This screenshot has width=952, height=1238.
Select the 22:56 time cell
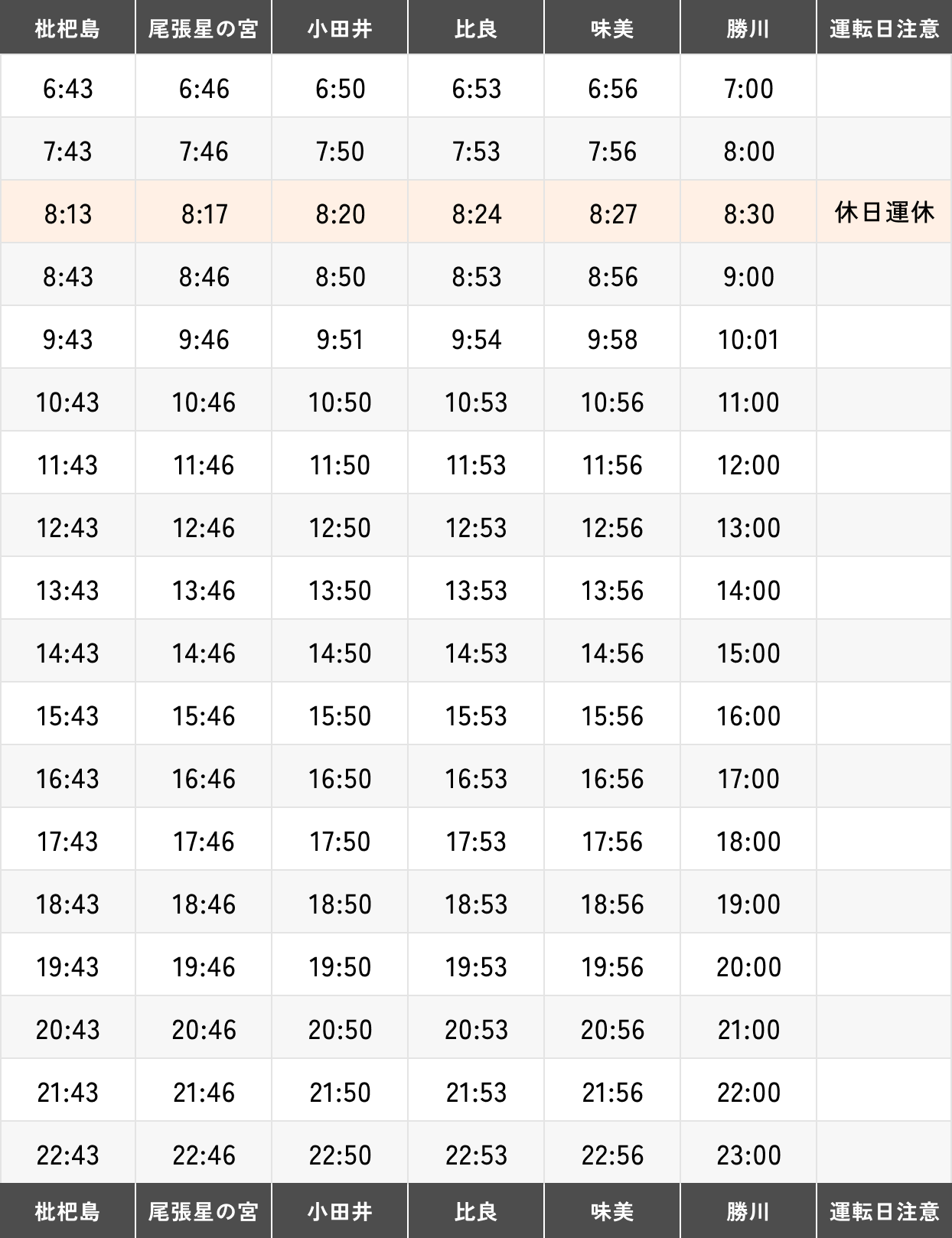612,1155
